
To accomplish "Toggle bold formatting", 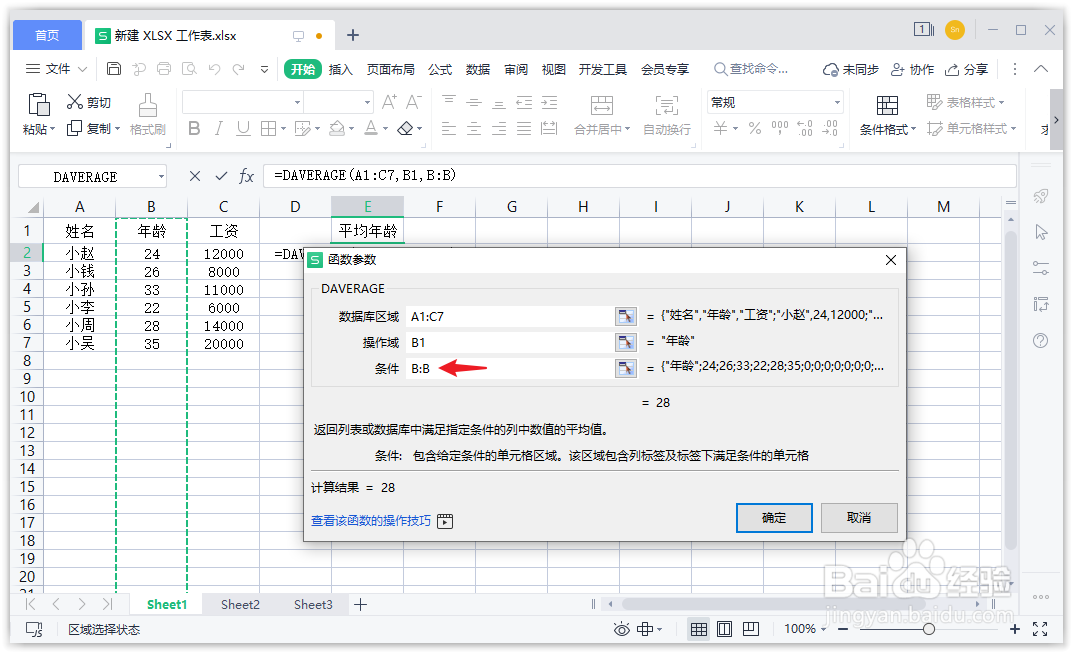I will pos(194,129).
